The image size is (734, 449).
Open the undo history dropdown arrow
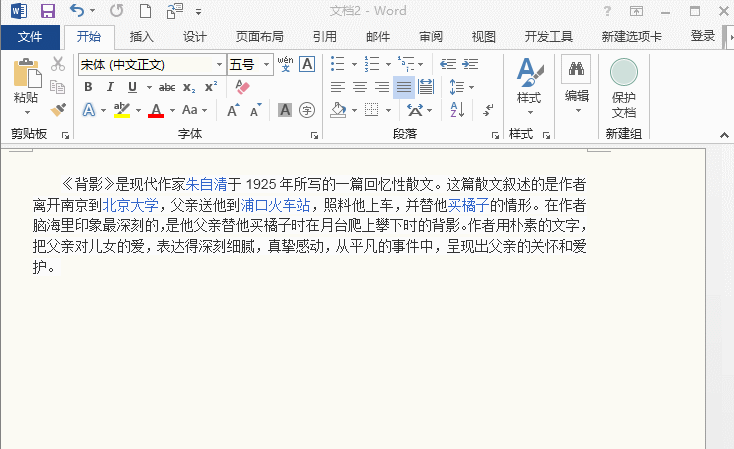click(x=93, y=11)
